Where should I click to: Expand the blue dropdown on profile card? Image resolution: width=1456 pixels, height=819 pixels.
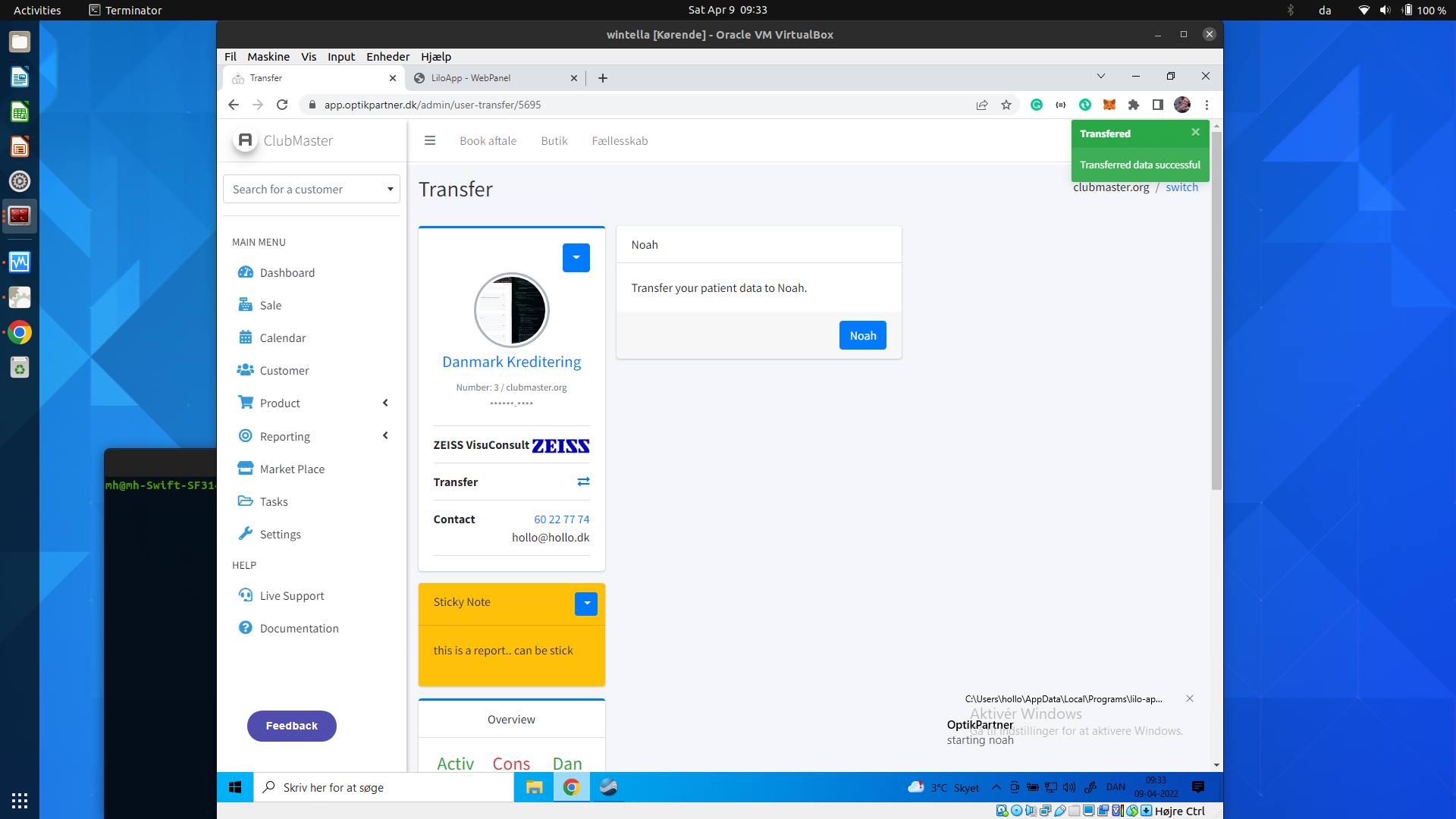click(576, 257)
